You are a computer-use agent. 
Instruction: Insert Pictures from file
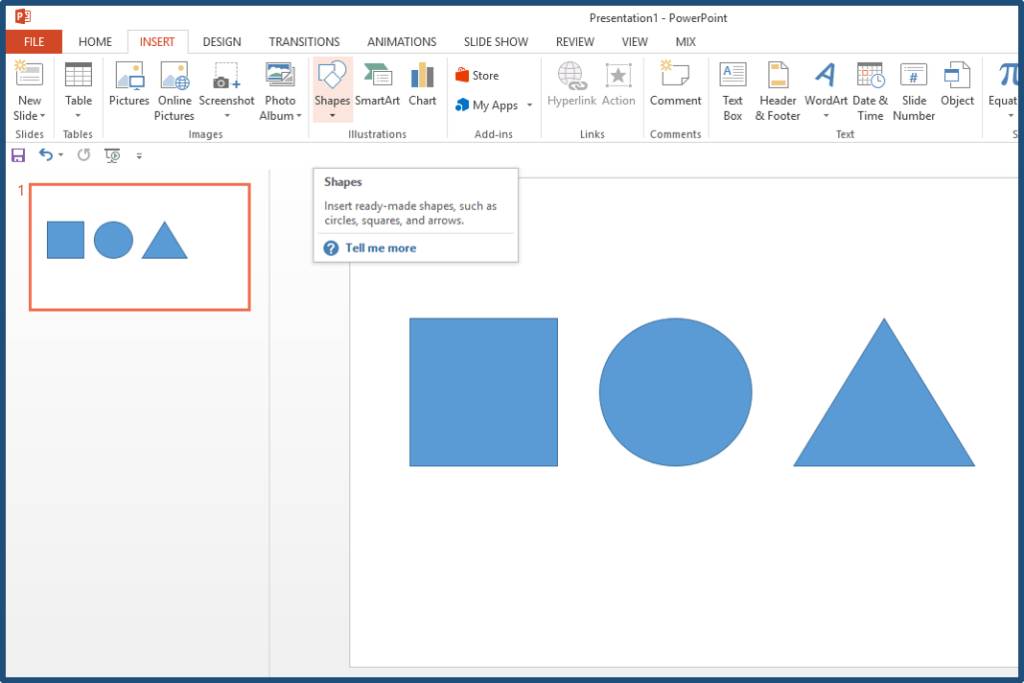click(128, 90)
